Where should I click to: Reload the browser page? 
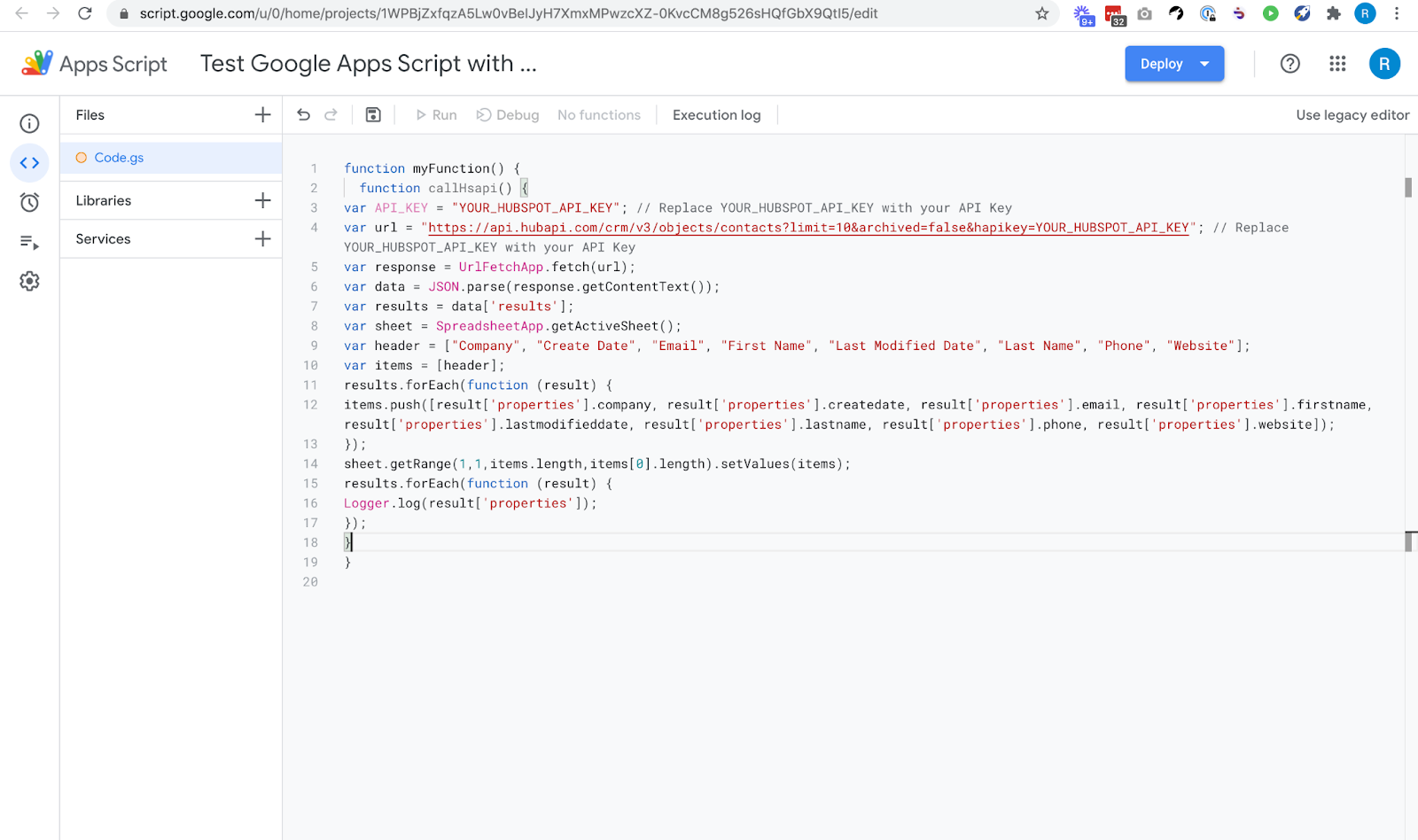(x=85, y=13)
